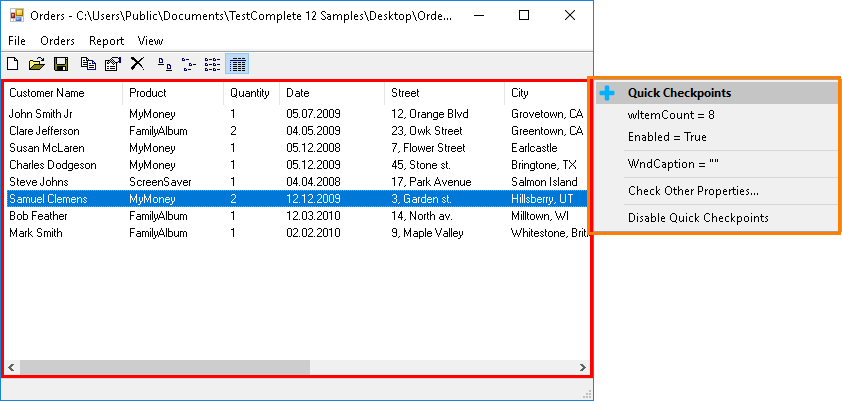Click the city Earlcastle
Viewport: 842px width, 401px height.
tap(534, 148)
